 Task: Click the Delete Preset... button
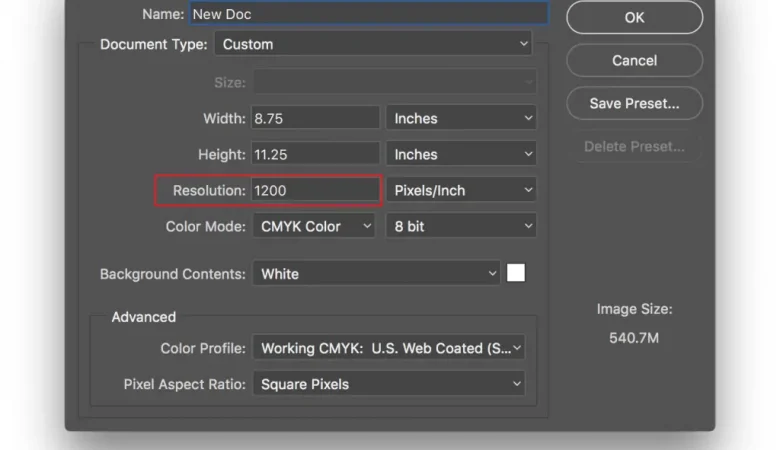[634, 146]
